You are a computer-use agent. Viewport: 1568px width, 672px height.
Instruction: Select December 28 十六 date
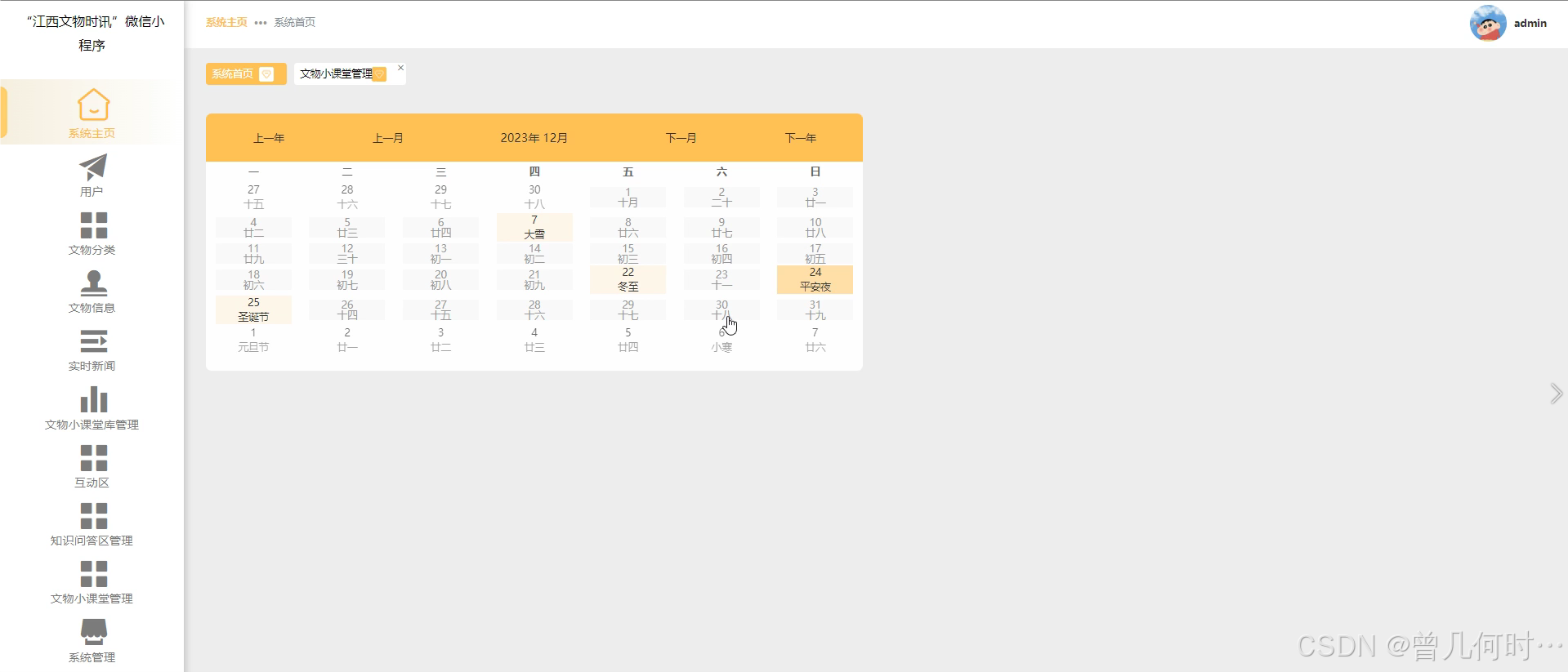534,309
